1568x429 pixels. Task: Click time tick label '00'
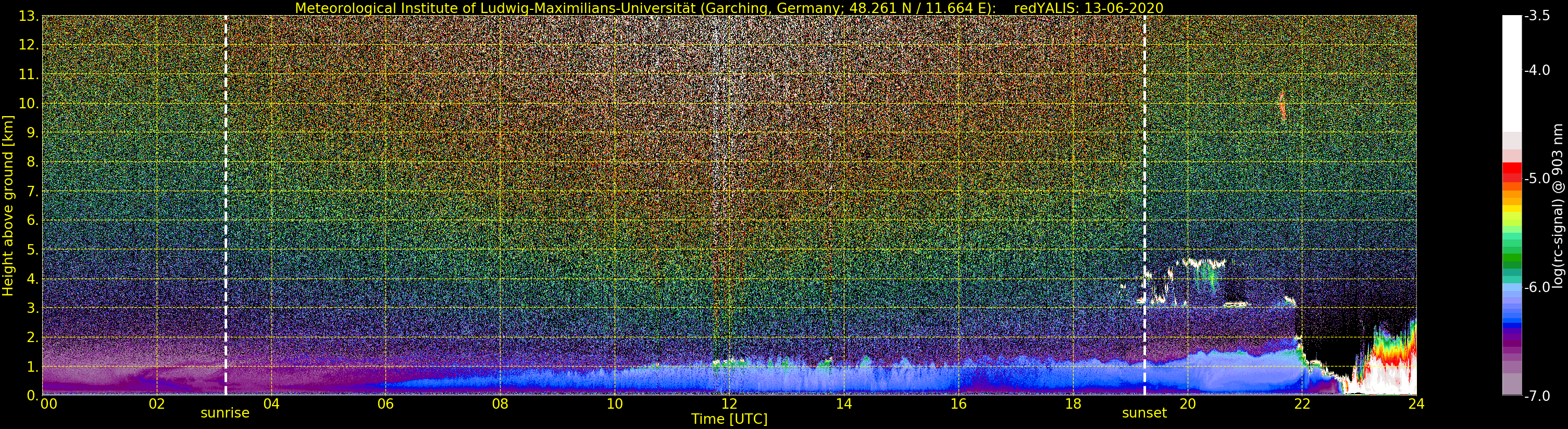pos(48,403)
